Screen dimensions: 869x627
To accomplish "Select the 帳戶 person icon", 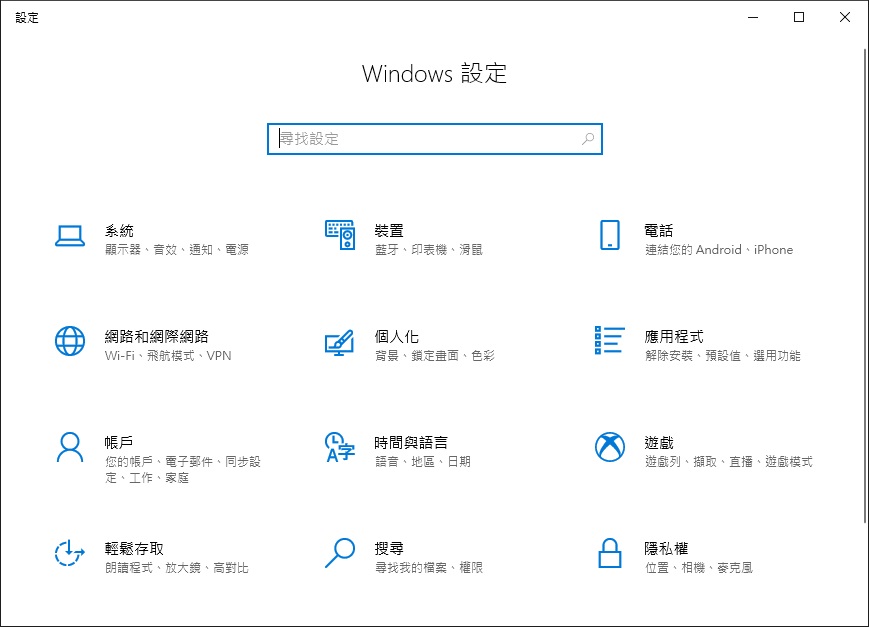I will 70,447.
